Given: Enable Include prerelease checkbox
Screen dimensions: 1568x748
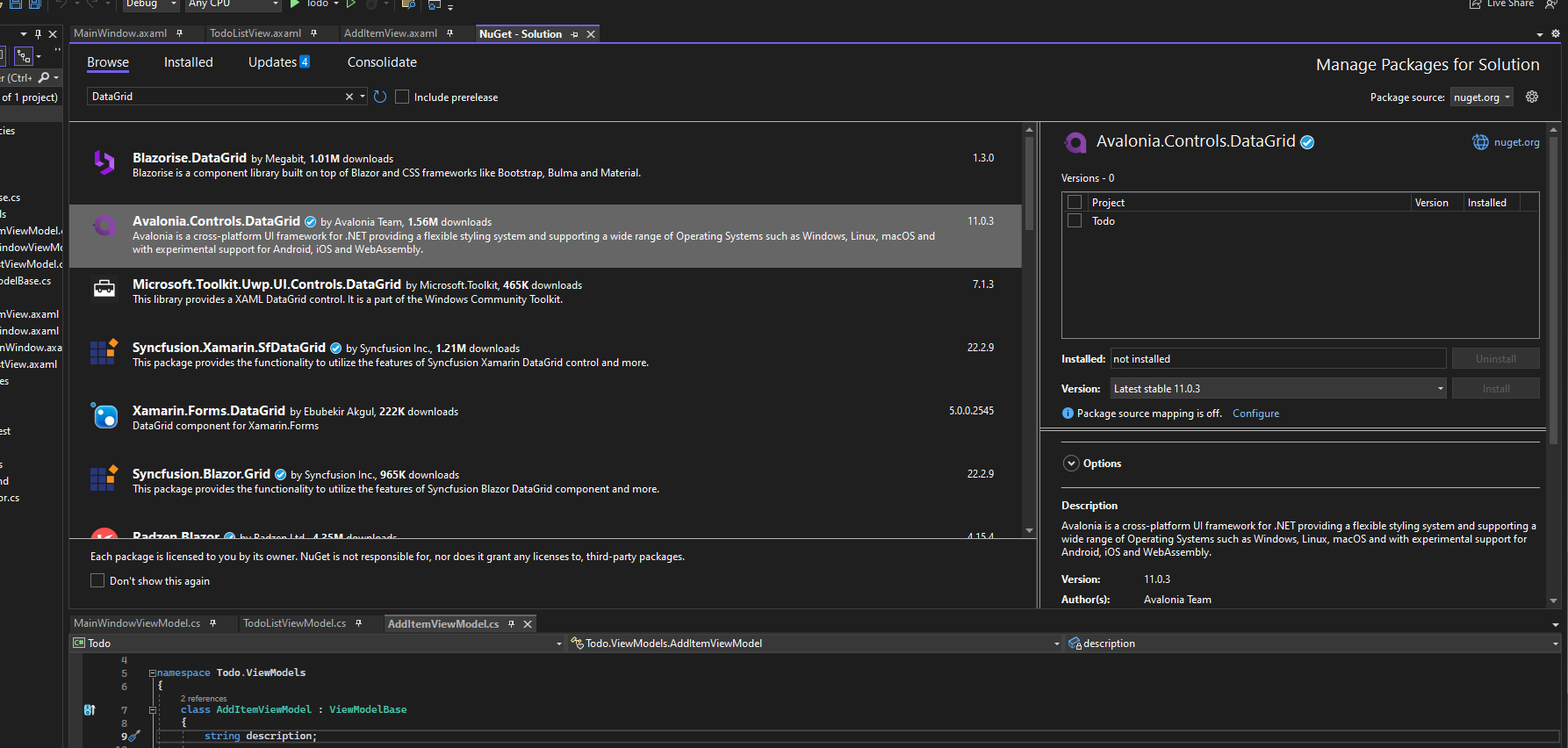Looking at the screenshot, I should point(402,97).
